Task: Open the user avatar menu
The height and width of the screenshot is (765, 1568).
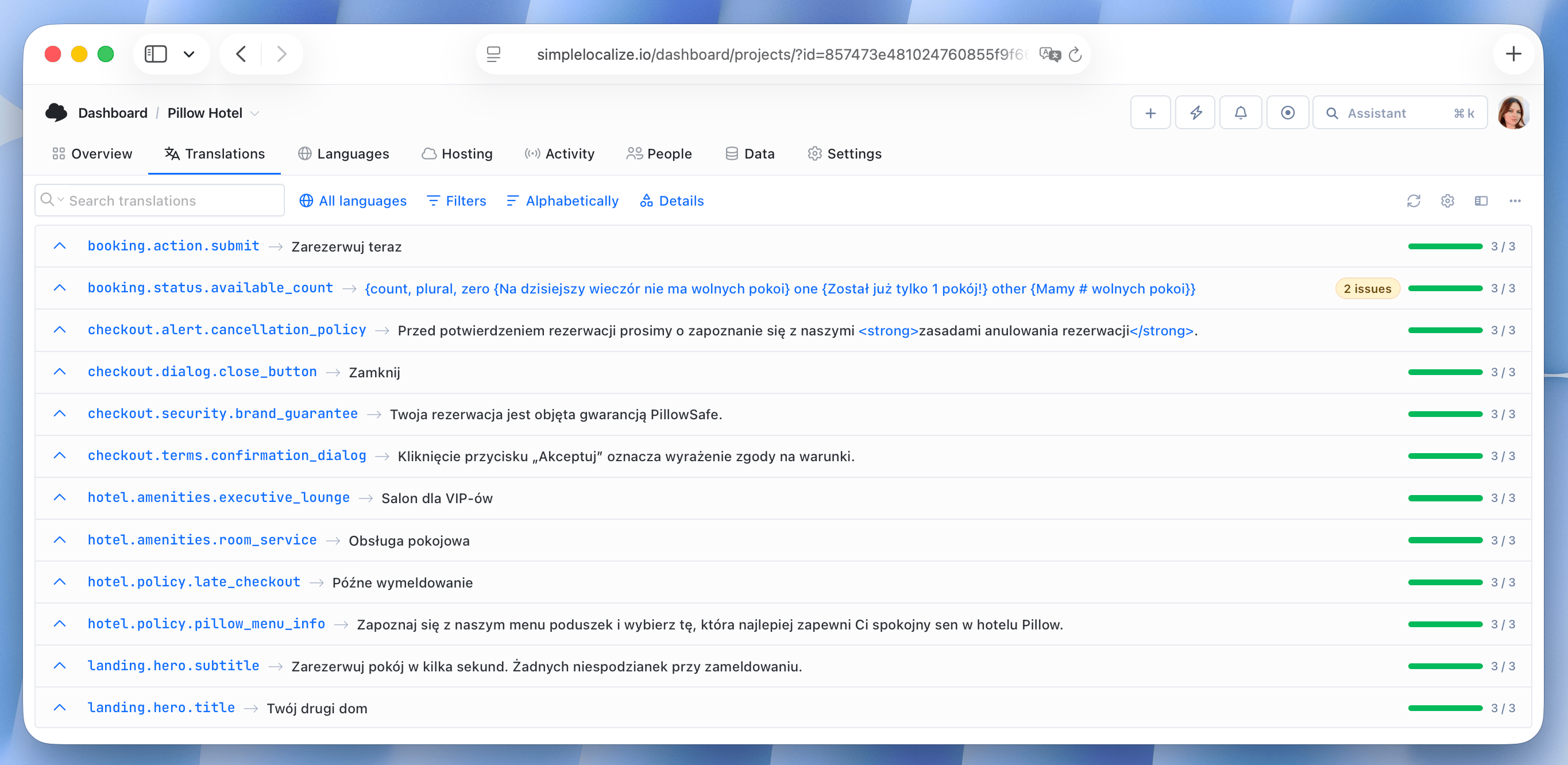Action: point(1513,113)
